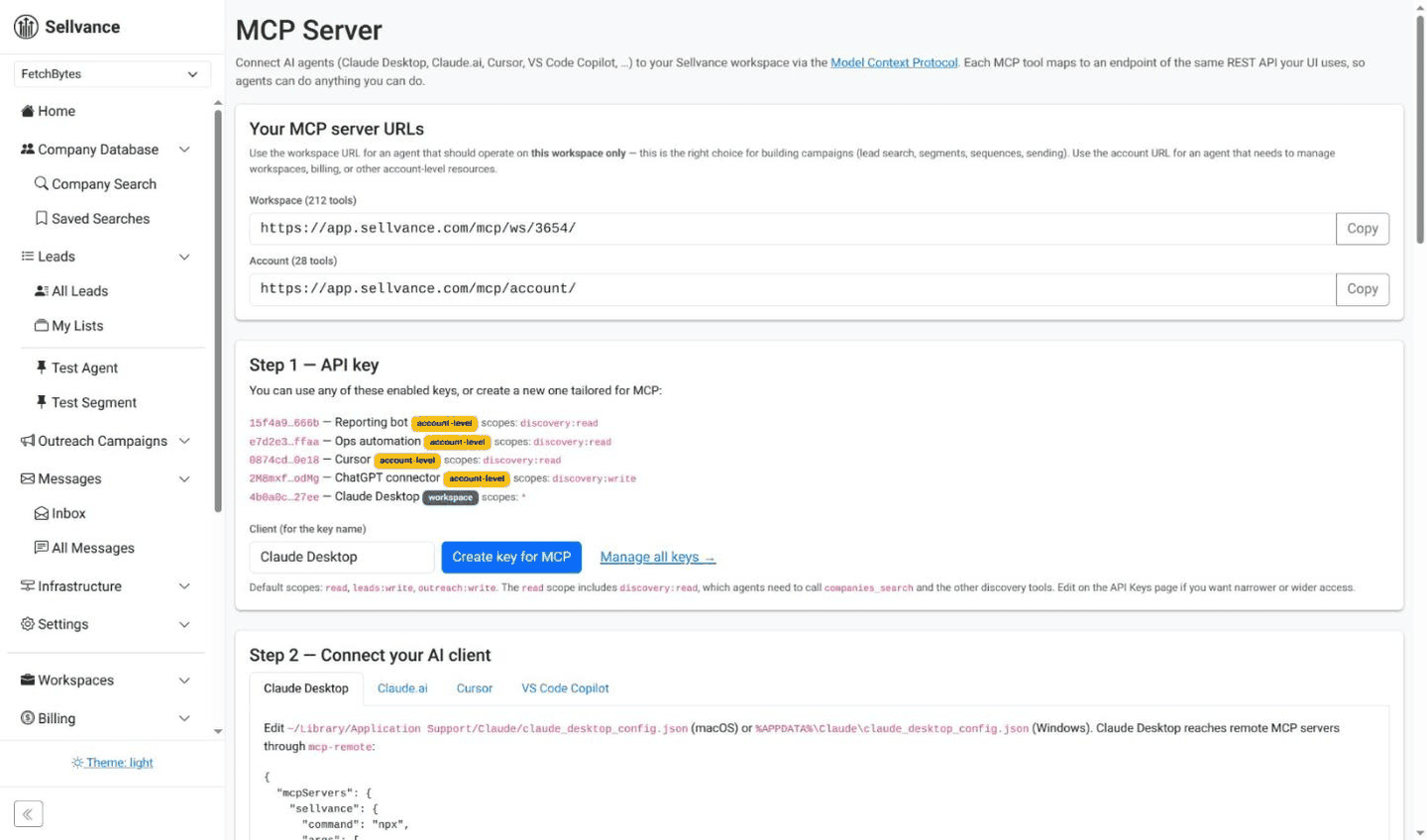This screenshot has width=1427, height=840.
Task: Click the account URL text field
Action: pyautogui.click(x=793, y=289)
